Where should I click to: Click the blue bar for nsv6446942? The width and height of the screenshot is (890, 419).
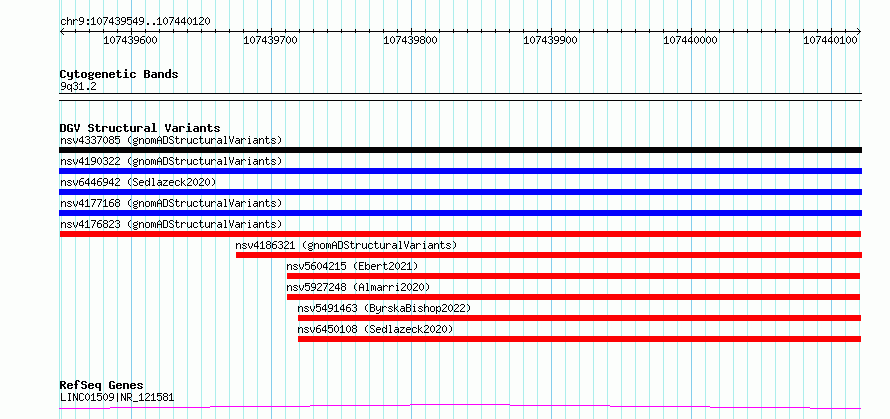[x=460, y=192]
